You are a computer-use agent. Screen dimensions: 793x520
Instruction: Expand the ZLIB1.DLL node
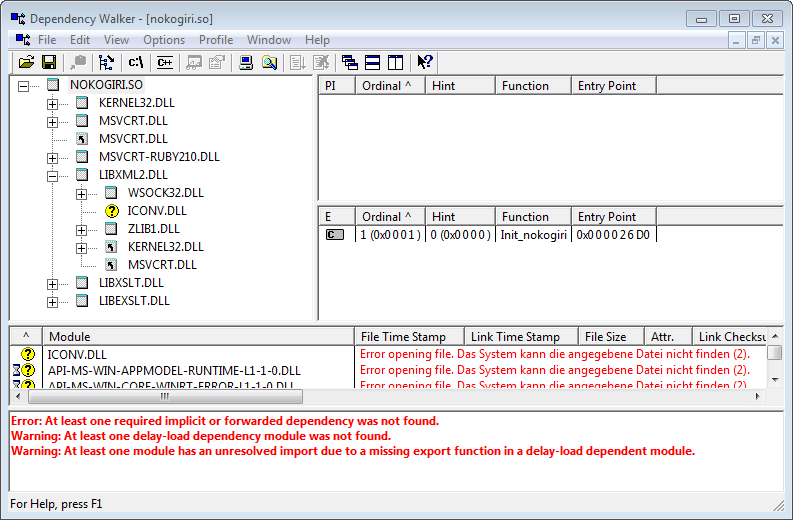81,230
